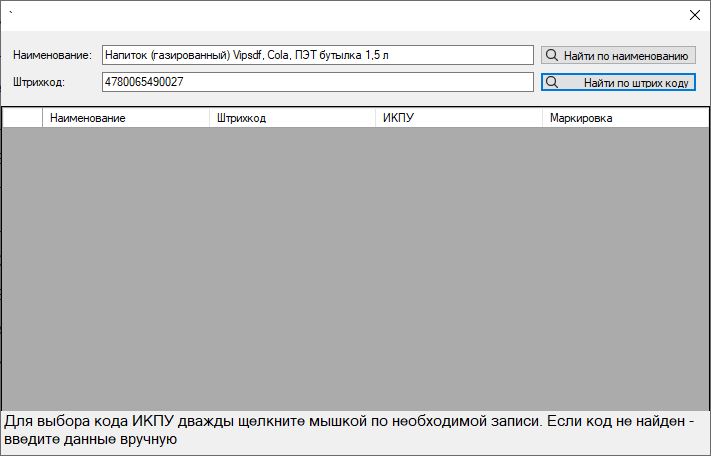Select the ИКПУ column header
Image resolution: width=711 pixels, height=456 pixels.
click(x=458, y=118)
